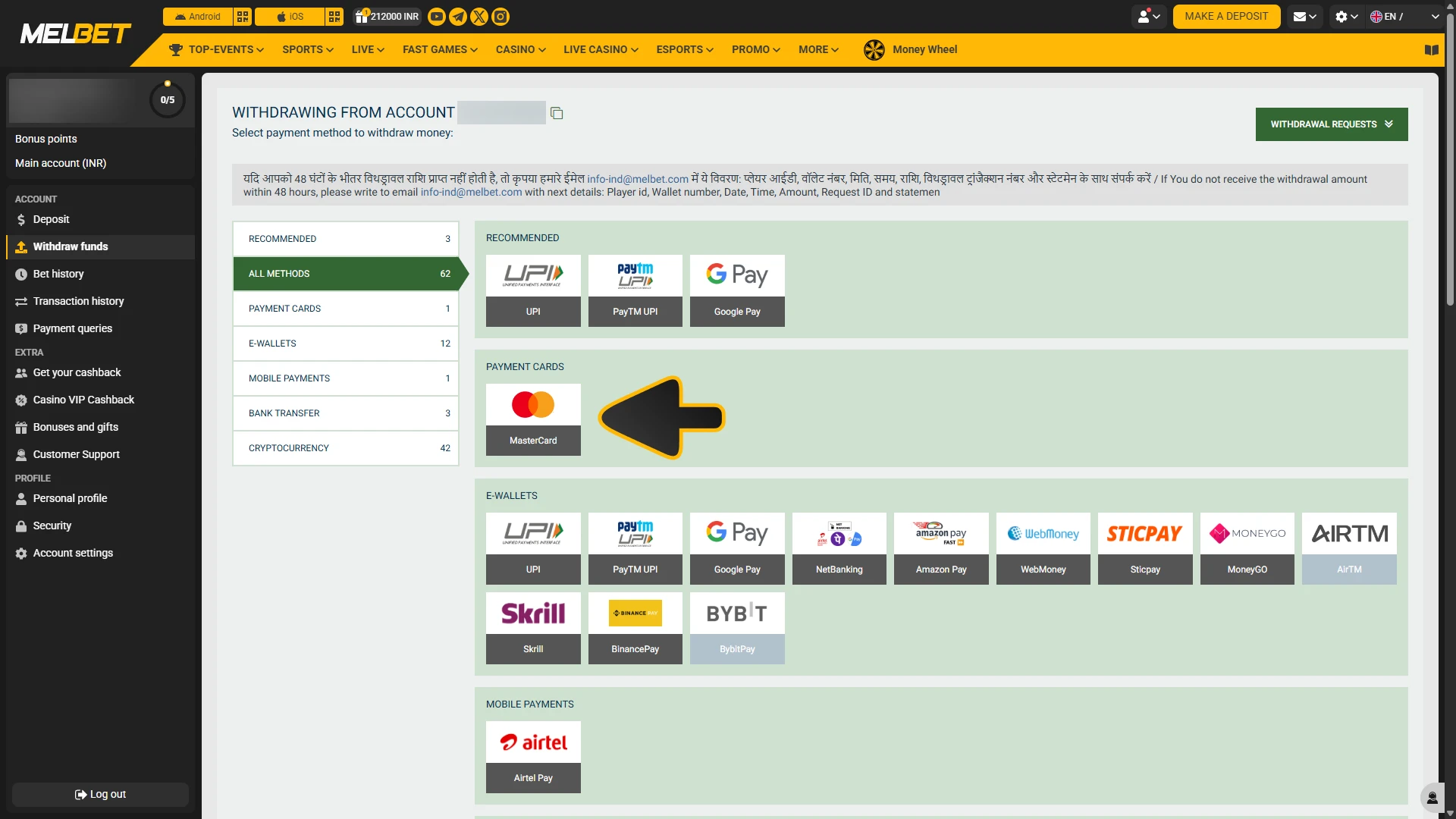Switch to All Methods tab
This screenshot has width=1456, height=819.
click(x=346, y=274)
